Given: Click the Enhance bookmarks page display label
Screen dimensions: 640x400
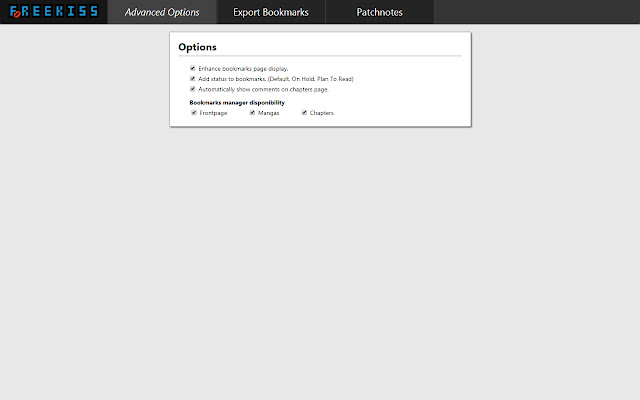Looking at the screenshot, I should pos(243,69).
